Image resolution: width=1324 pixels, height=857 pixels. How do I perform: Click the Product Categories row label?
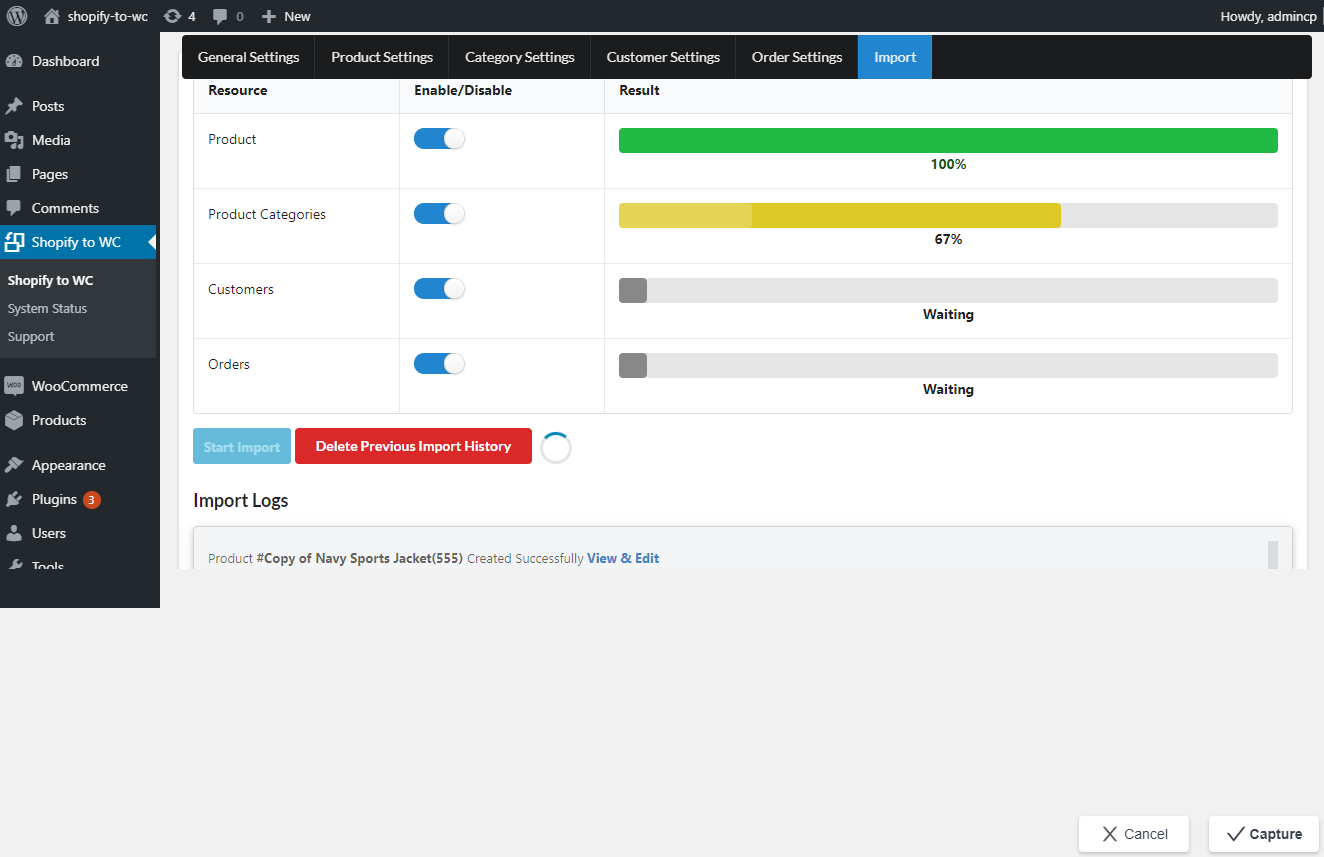[x=267, y=214]
